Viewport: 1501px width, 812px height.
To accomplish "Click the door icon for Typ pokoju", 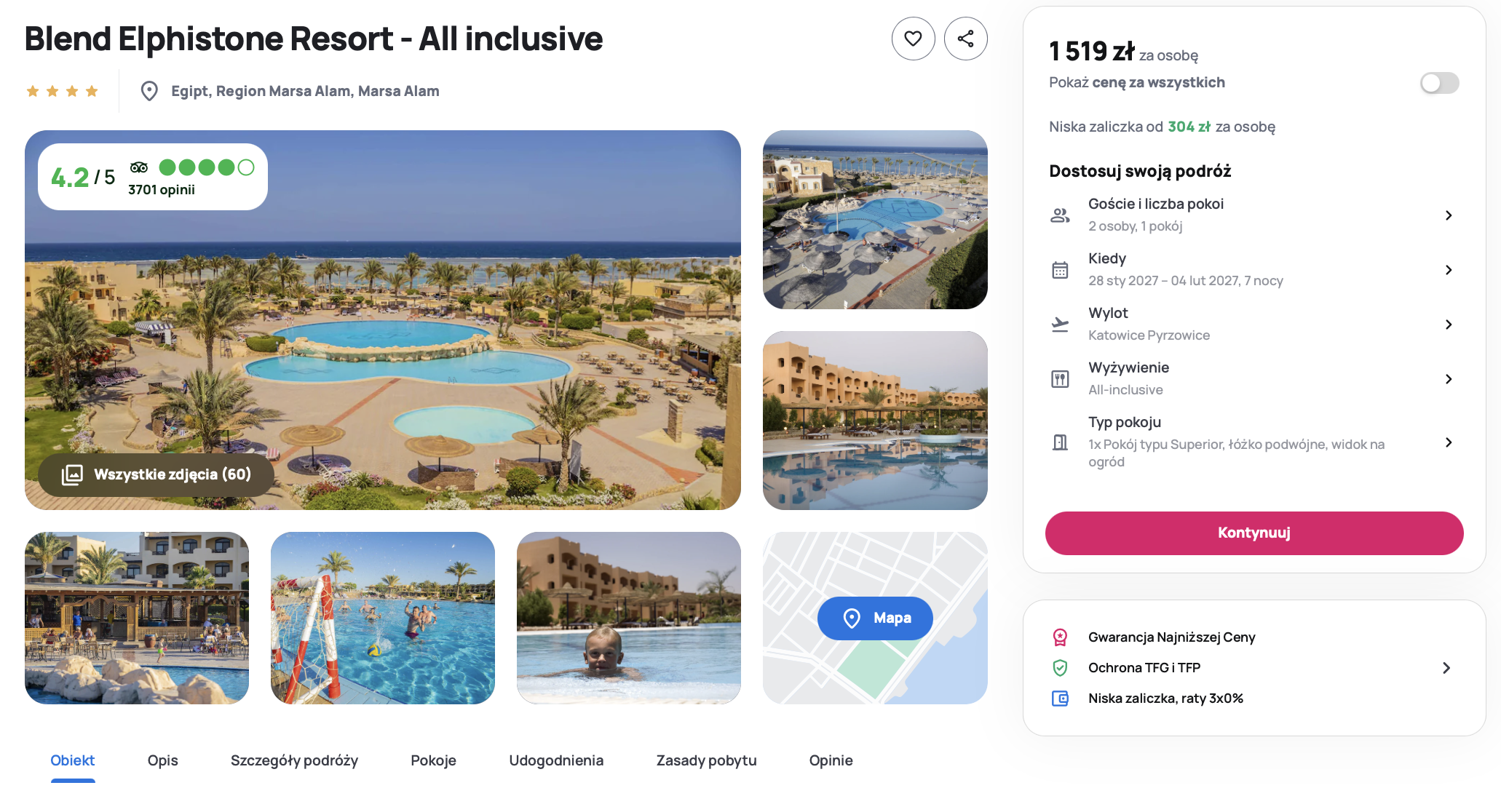I will tap(1060, 442).
